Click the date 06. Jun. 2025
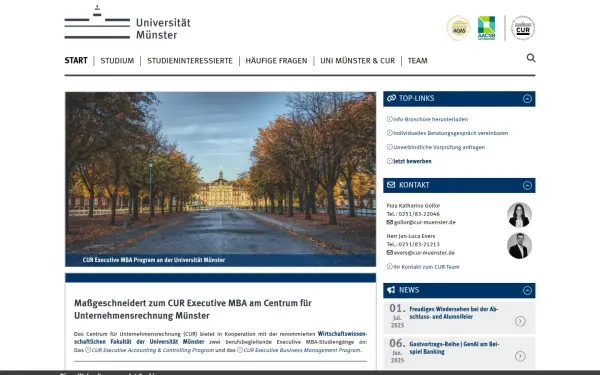The width and height of the screenshot is (600, 375). (397, 351)
